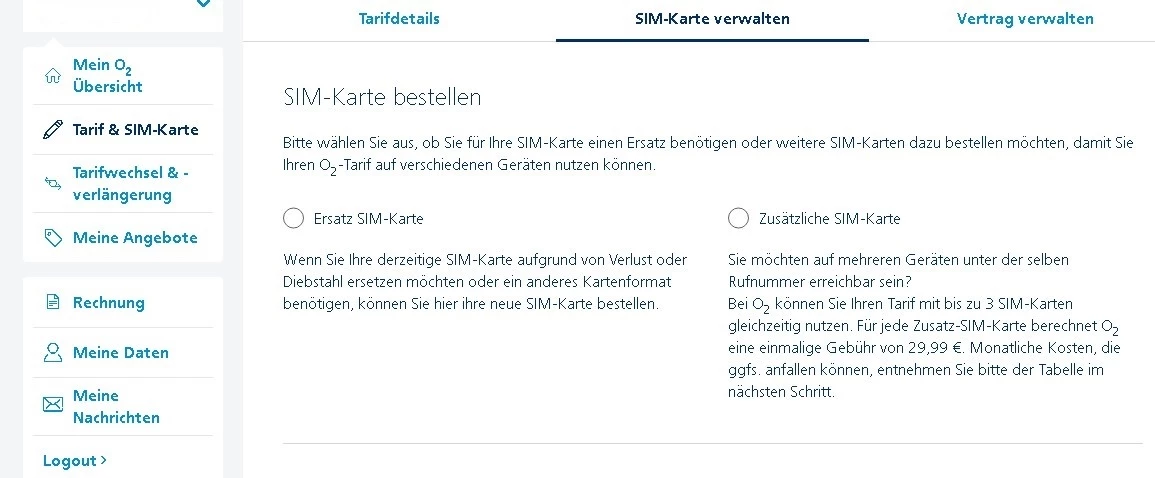The width and height of the screenshot is (1155, 478).
Task: Navigate to Mein O2 Übersicht
Action: [x=107, y=76]
